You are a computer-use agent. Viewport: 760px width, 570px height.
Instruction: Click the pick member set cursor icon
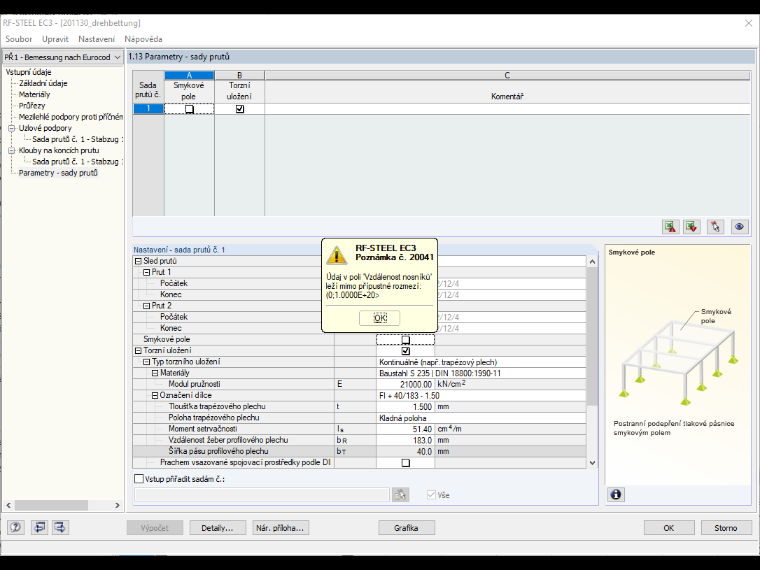(715, 226)
